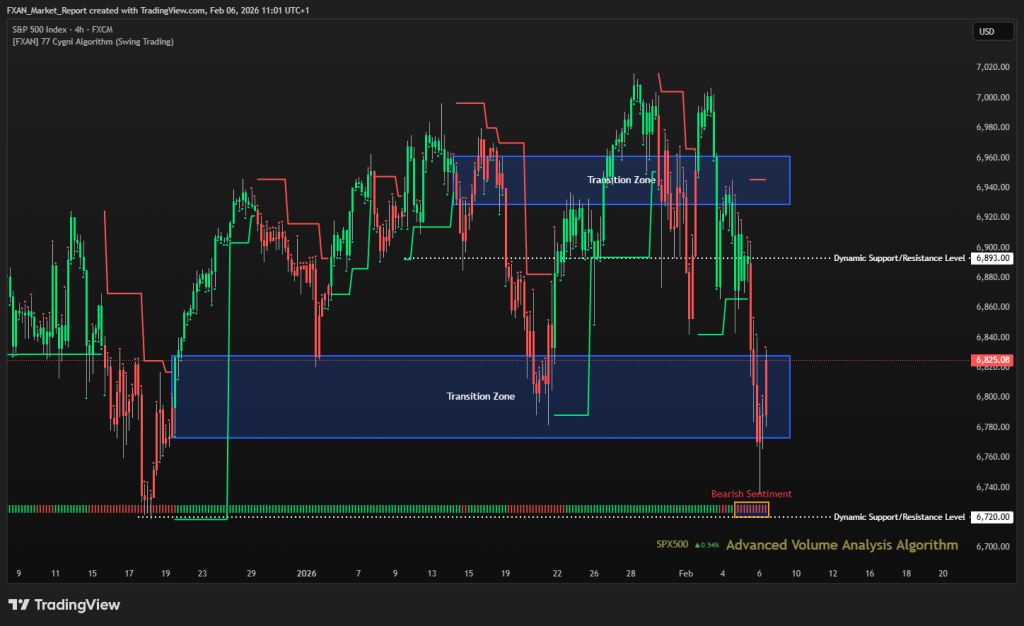
Task: Click the lower Dynamic Support/Resistance Level label
Action: (900, 517)
